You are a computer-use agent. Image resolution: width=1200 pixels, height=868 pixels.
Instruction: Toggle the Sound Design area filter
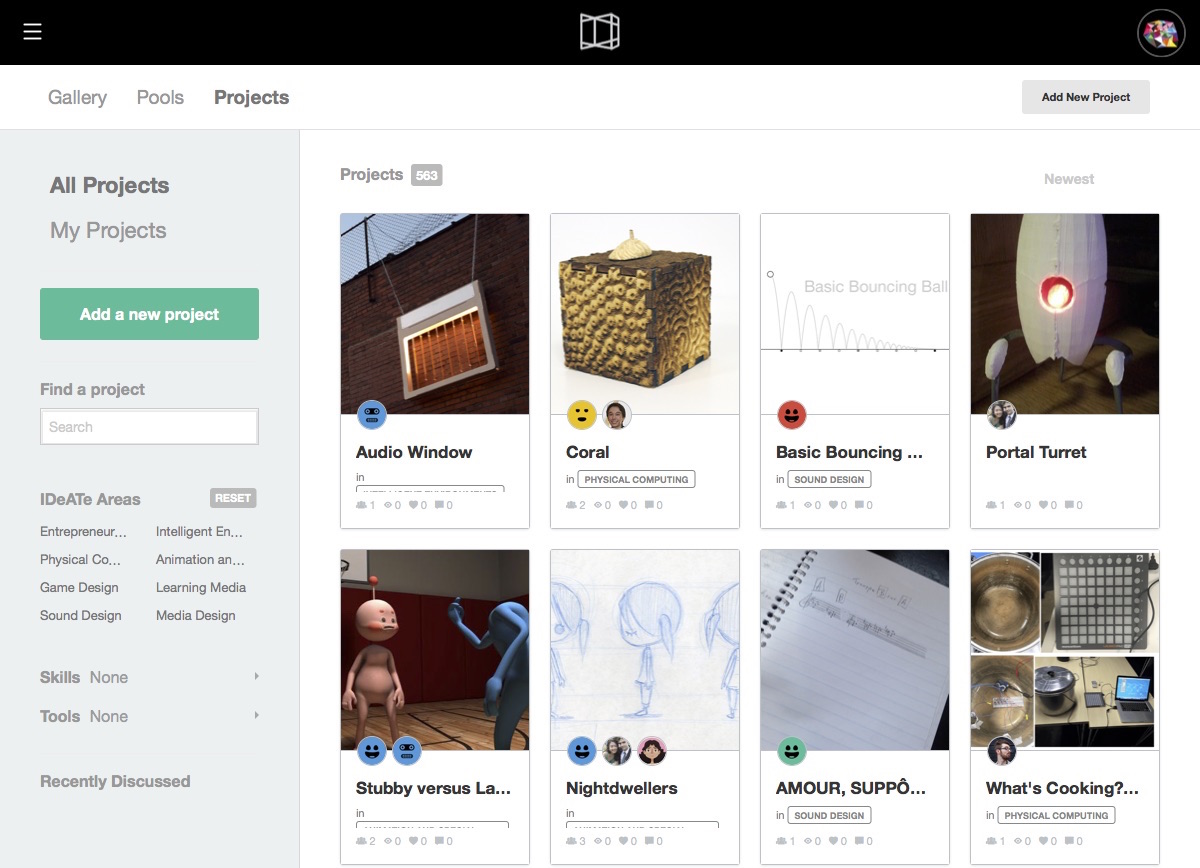[x=81, y=616]
